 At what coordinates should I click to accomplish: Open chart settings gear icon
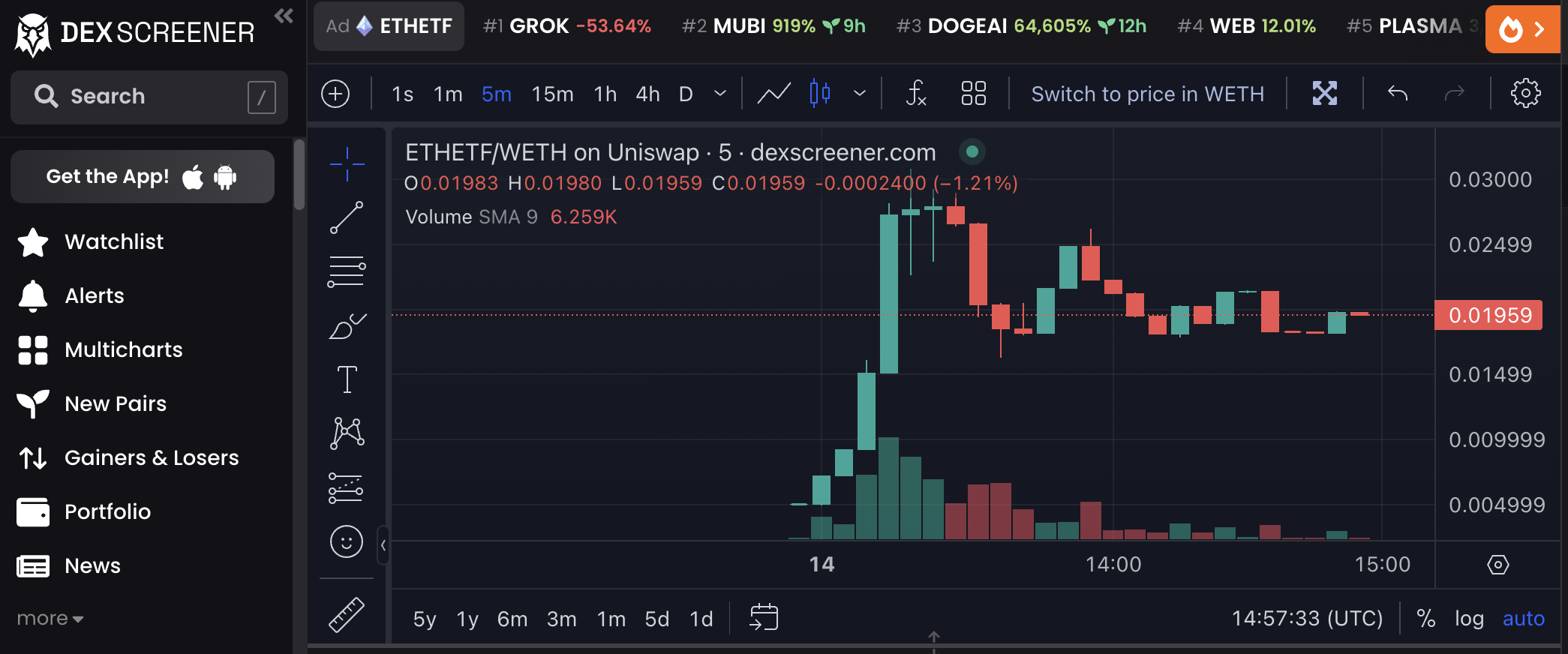pos(1525,94)
